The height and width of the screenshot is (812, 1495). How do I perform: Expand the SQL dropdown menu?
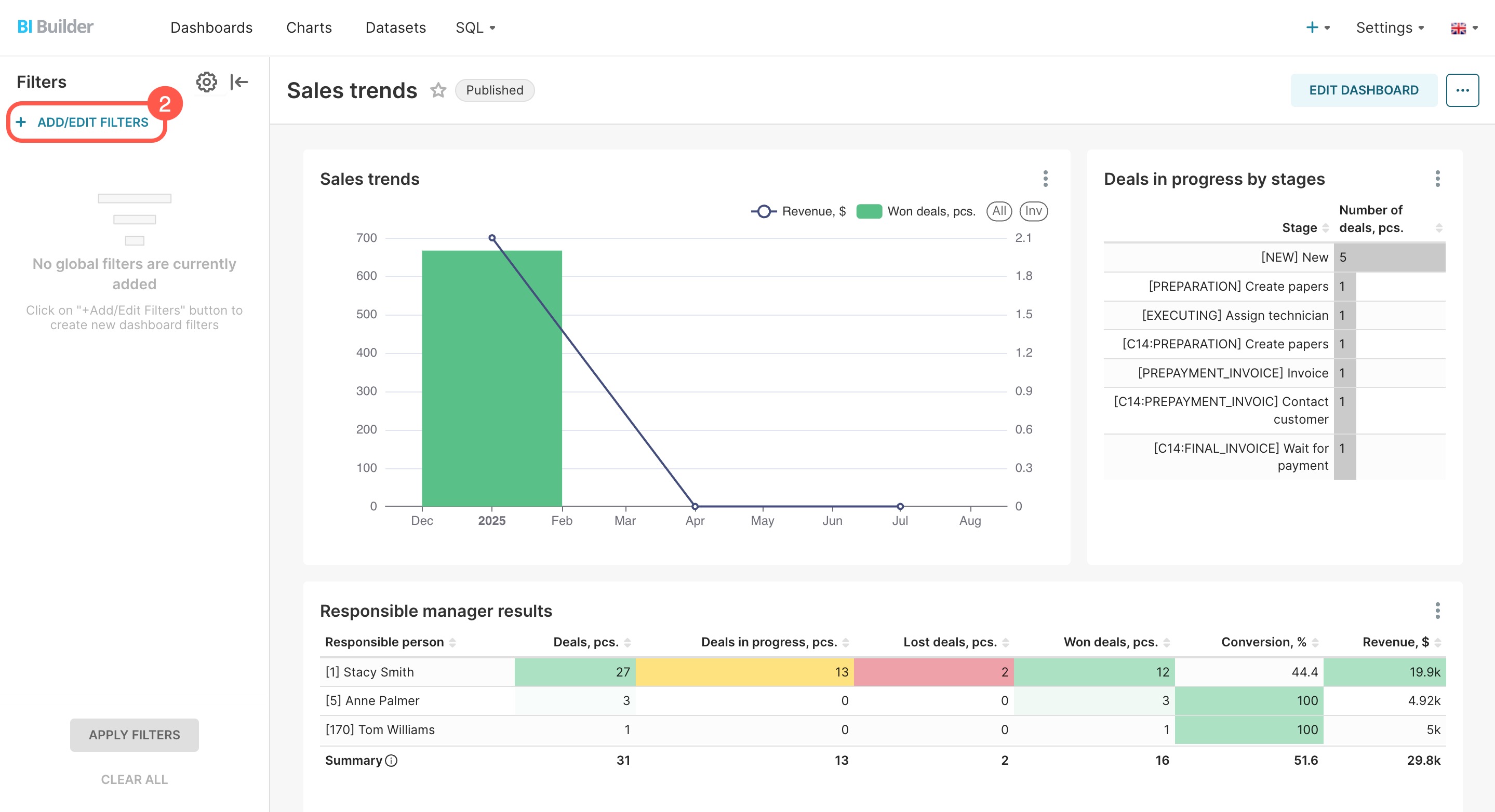(x=475, y=28)
